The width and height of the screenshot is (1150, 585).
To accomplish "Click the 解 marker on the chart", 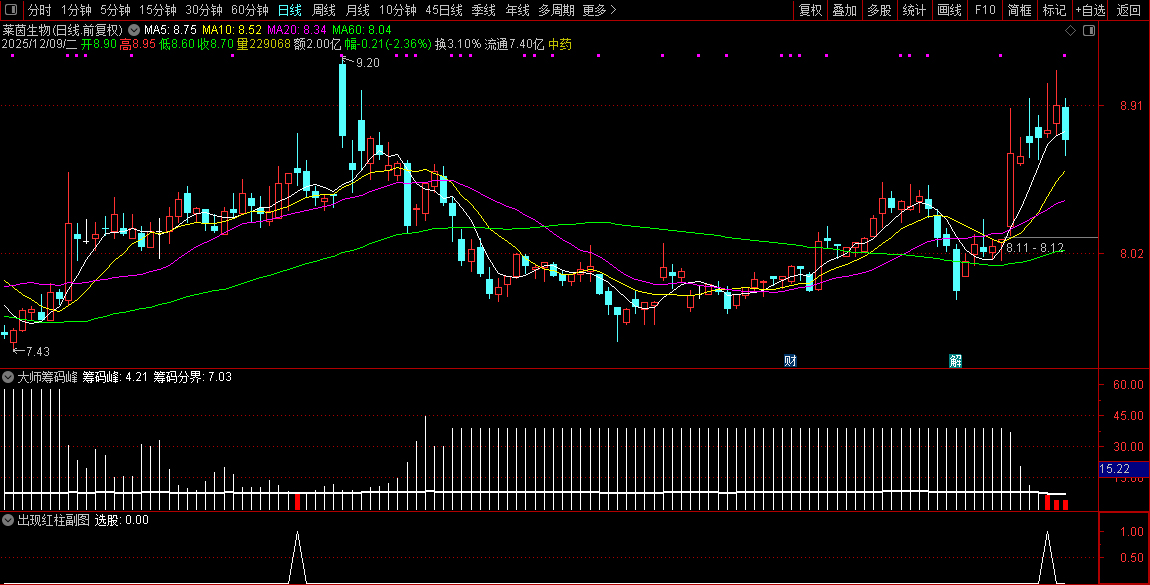I will 955,361.
